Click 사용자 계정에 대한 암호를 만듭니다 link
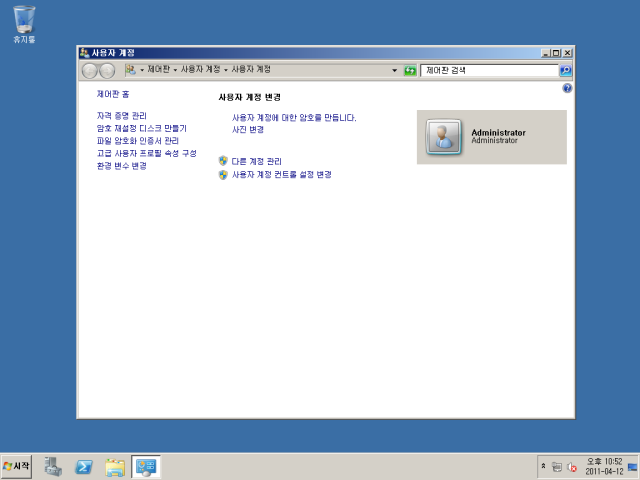The image size is (640, 480). coord(294,118)
